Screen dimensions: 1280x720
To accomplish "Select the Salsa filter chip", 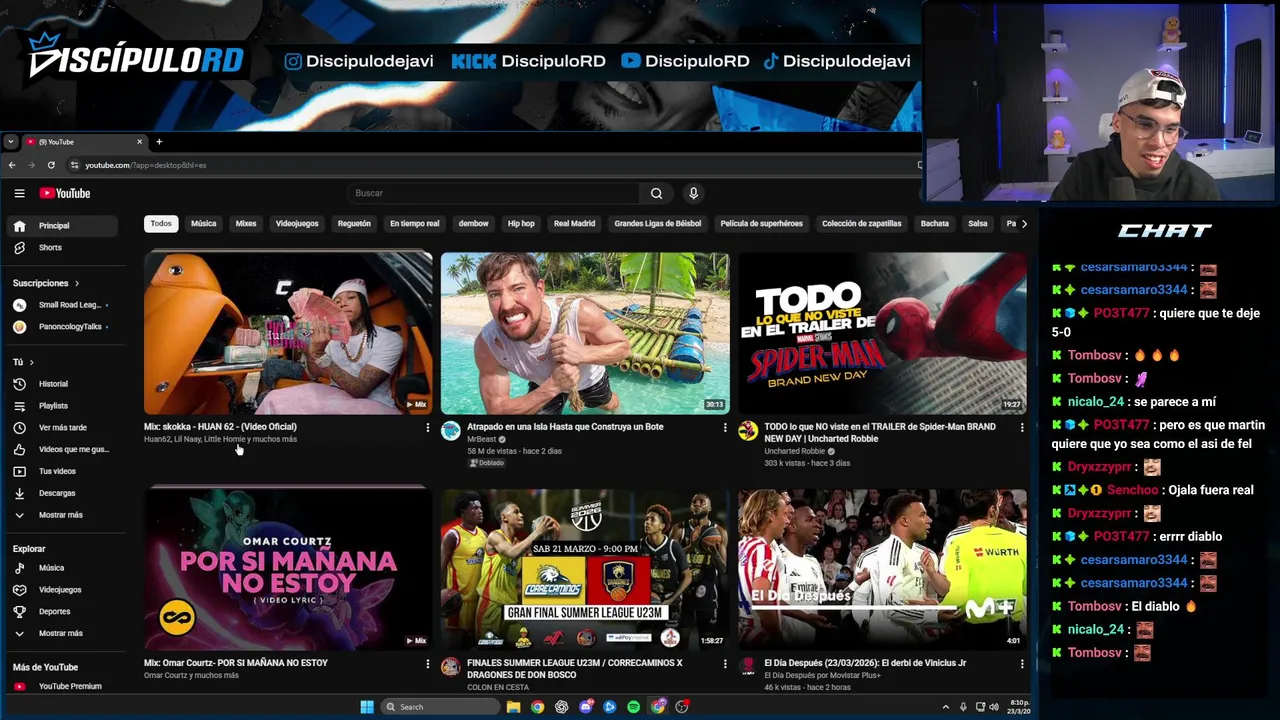I will [x=978, y=224].
